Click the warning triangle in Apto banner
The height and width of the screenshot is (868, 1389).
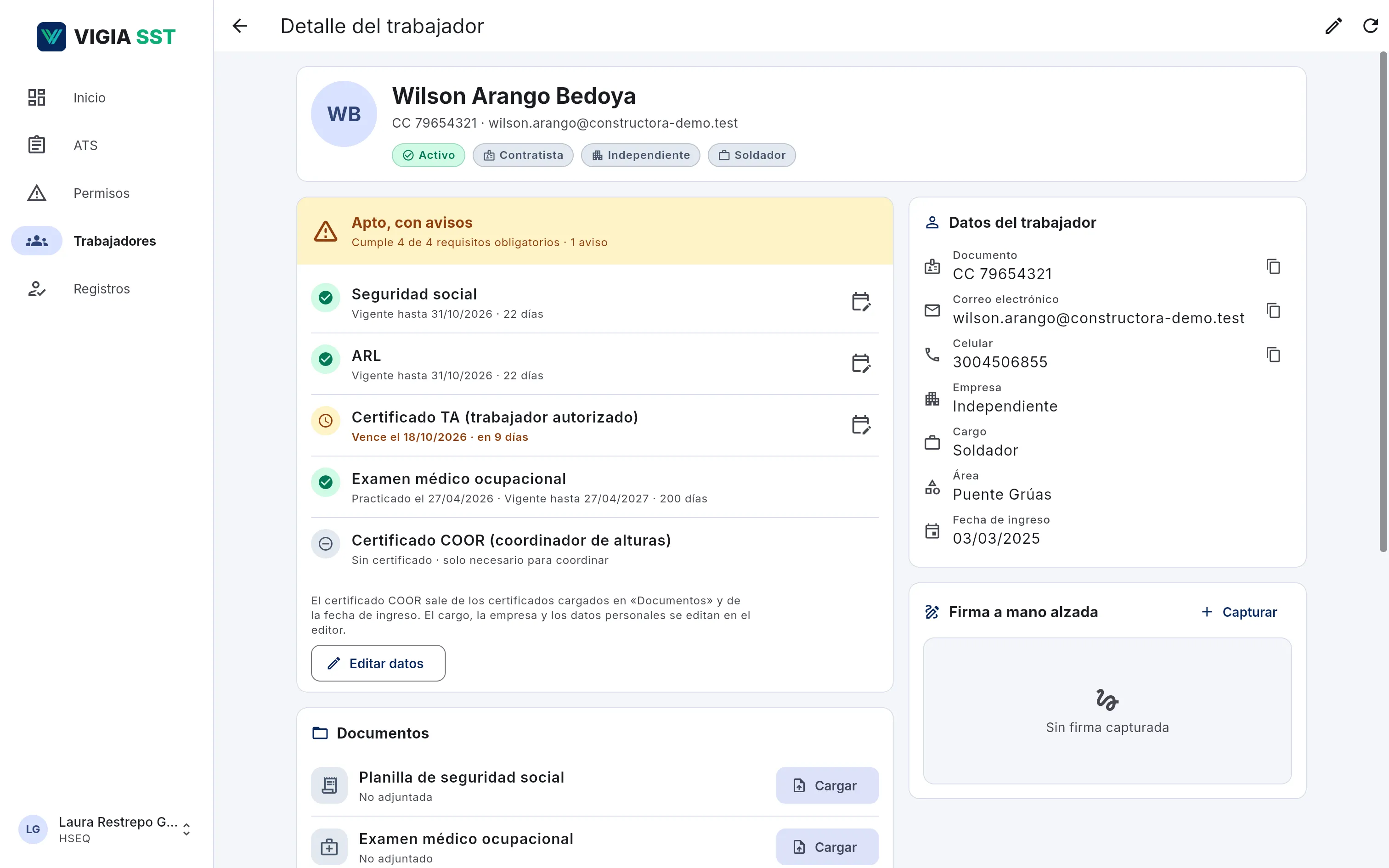[326, 231]
